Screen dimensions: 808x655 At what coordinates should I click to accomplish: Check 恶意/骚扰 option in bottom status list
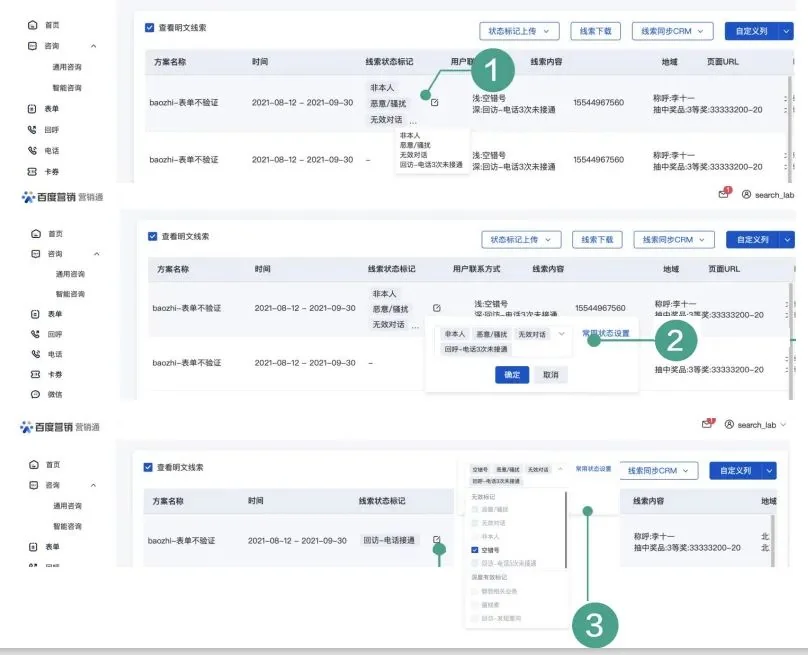click(x=475, y=509)
